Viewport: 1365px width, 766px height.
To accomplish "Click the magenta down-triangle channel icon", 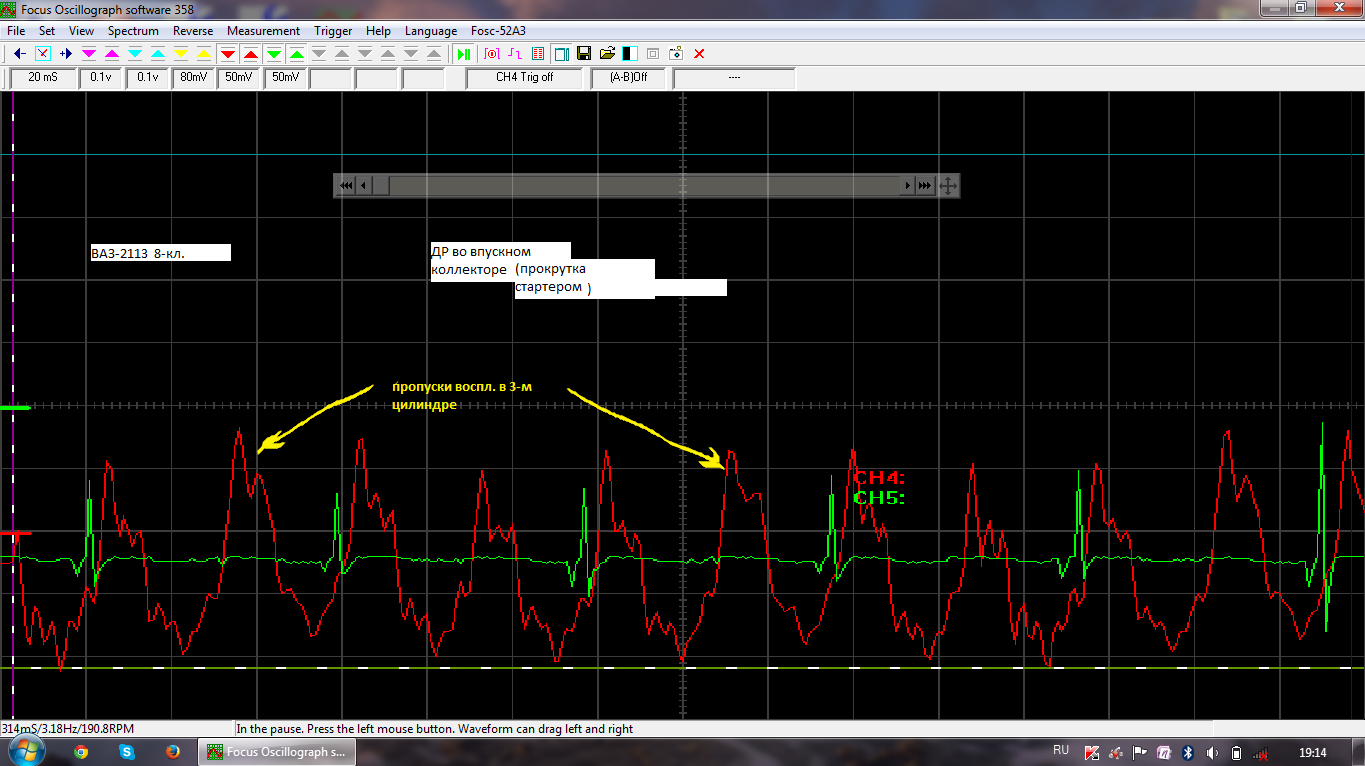I will [x=89, y=53].
